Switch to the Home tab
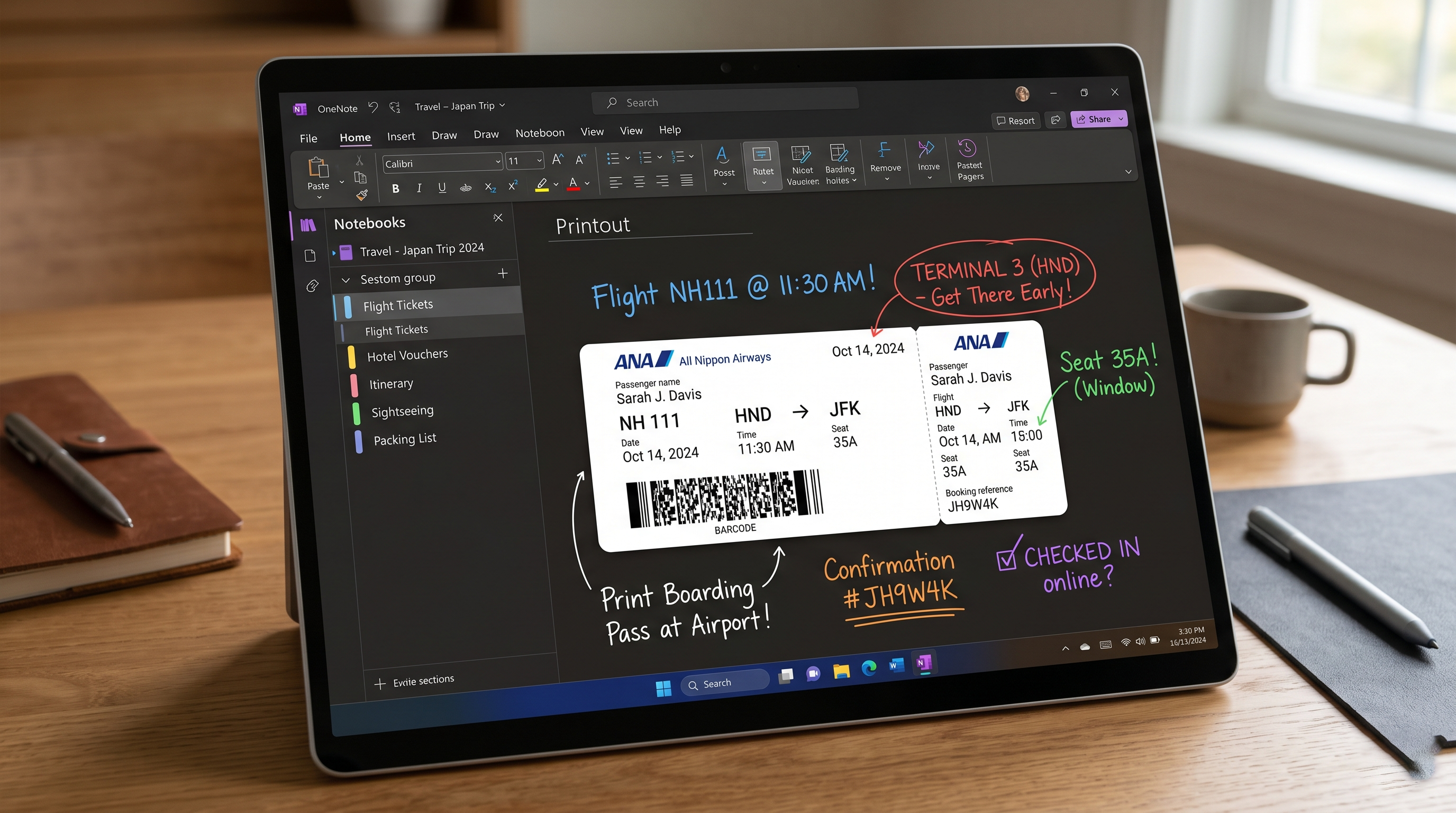 (x=355, y=138)
